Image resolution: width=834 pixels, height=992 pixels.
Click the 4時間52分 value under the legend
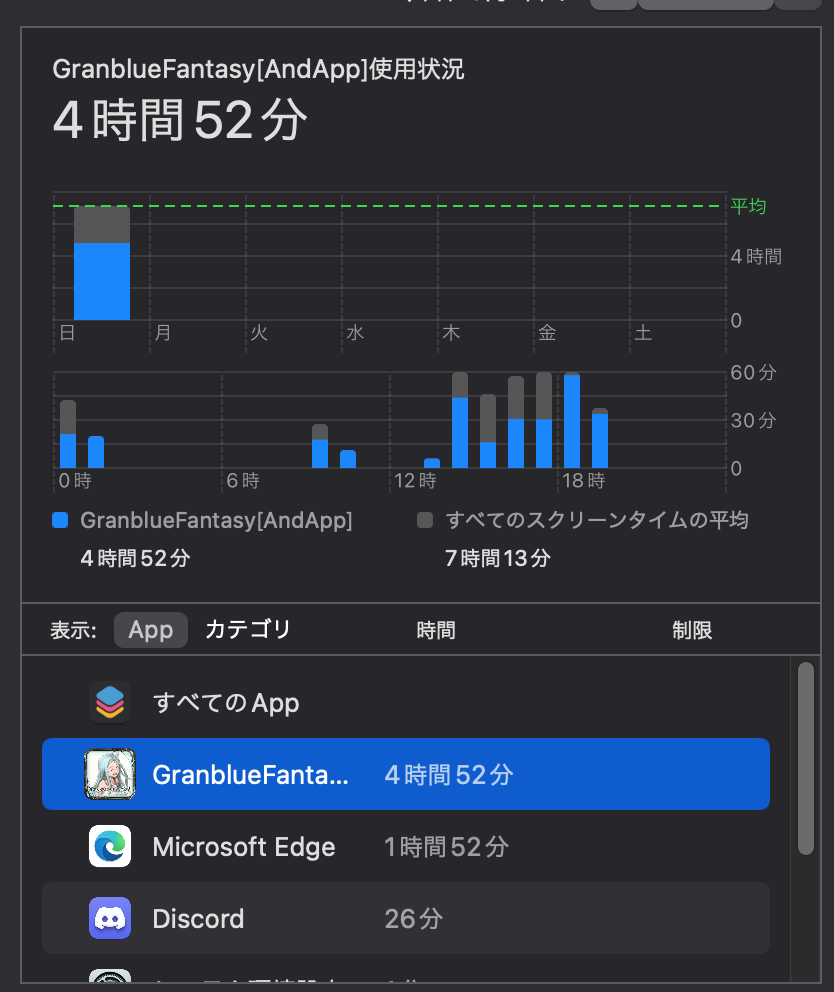coord(135,558)
